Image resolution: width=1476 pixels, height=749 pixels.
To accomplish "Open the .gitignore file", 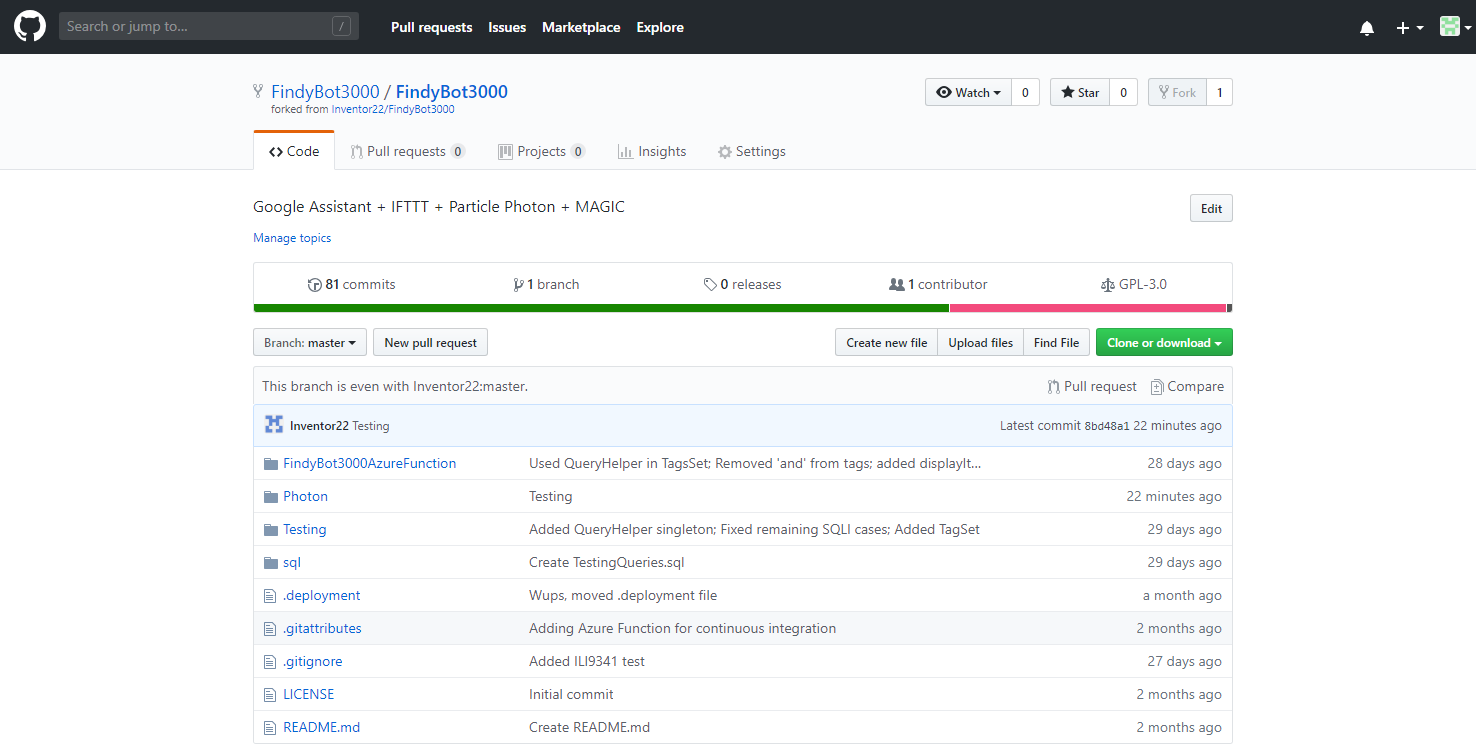I will (x=312, y=661).
